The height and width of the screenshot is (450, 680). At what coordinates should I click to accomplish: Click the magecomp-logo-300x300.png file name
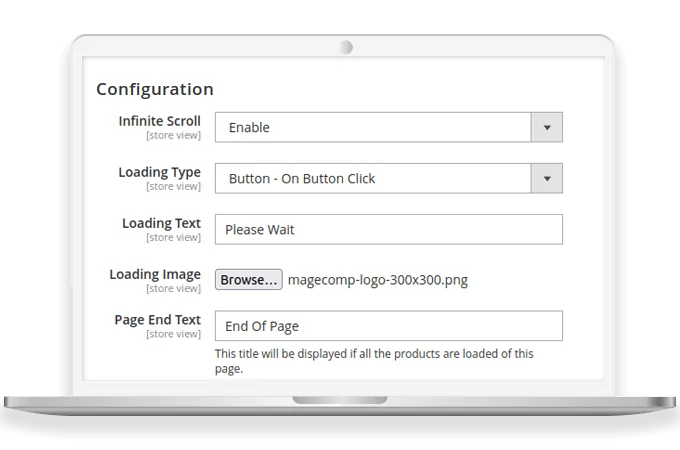(377, 280)
